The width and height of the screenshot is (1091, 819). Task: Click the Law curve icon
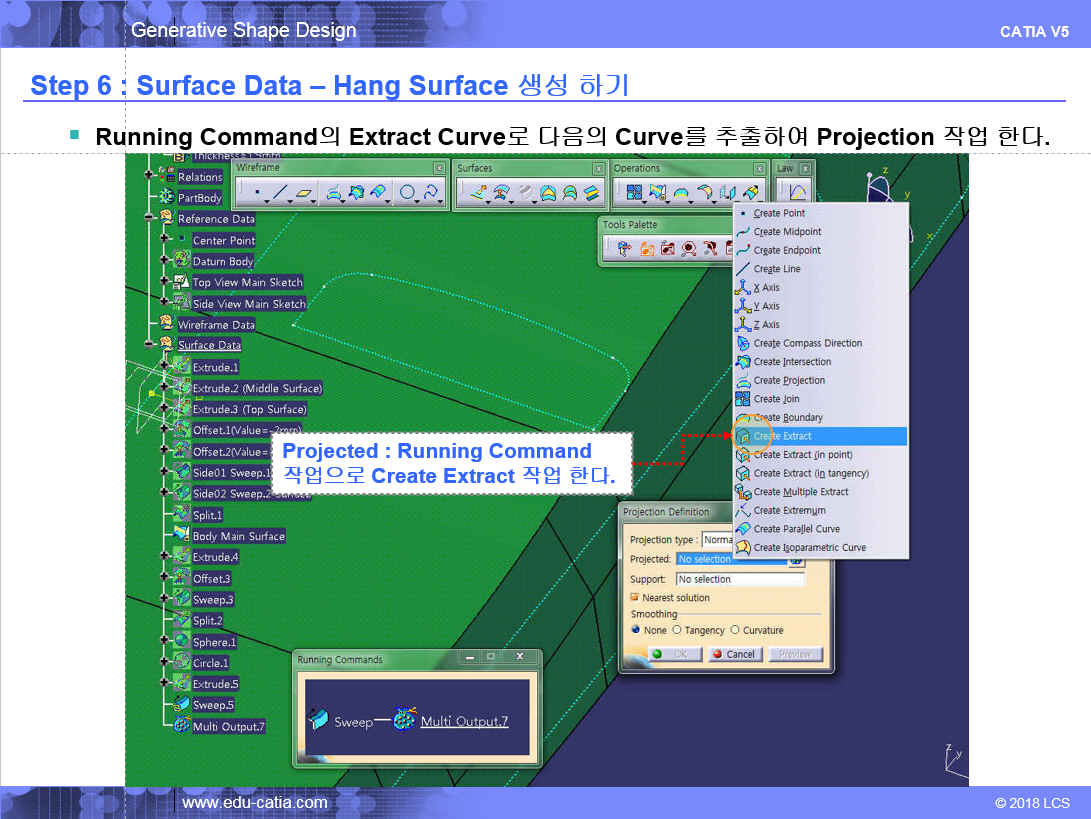[x=797, y=193]
